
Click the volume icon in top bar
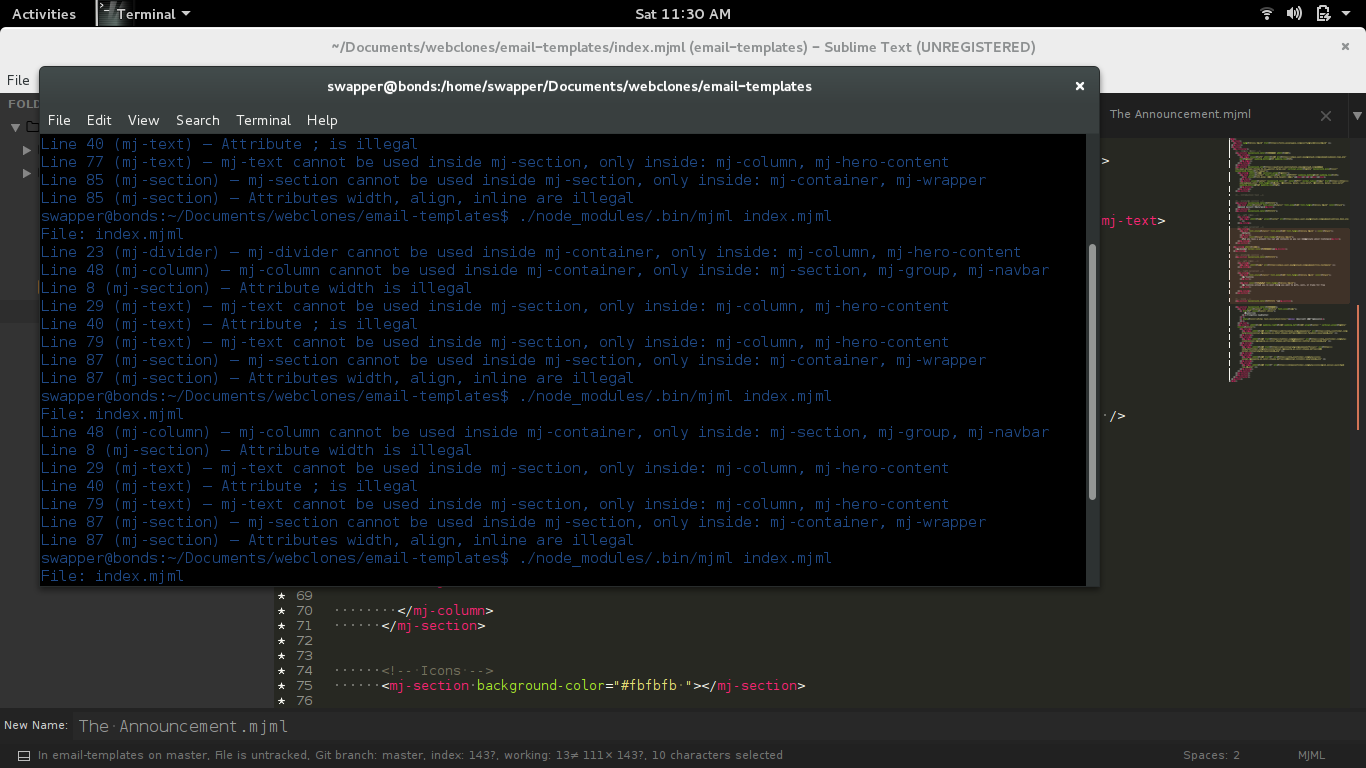click(1294, 13)
